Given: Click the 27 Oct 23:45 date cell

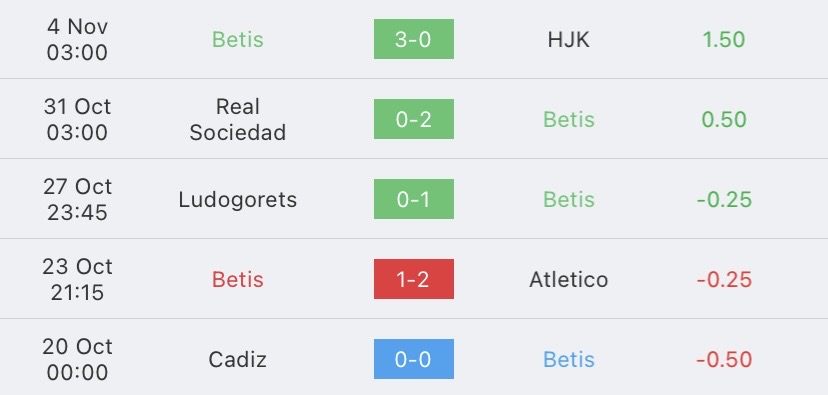Looking at the screenshot, I should click(77, 200).
